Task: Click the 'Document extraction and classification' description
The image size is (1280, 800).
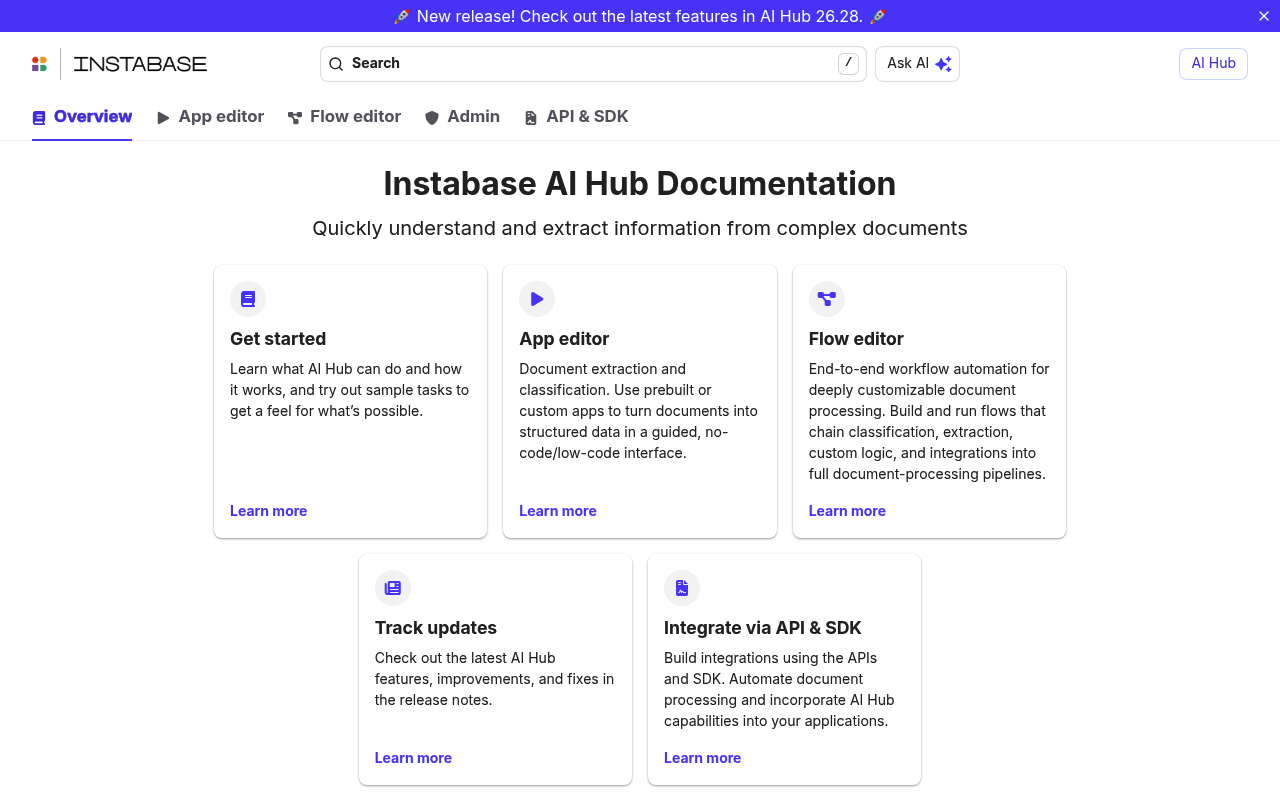Action: click(x=638, y=411)
